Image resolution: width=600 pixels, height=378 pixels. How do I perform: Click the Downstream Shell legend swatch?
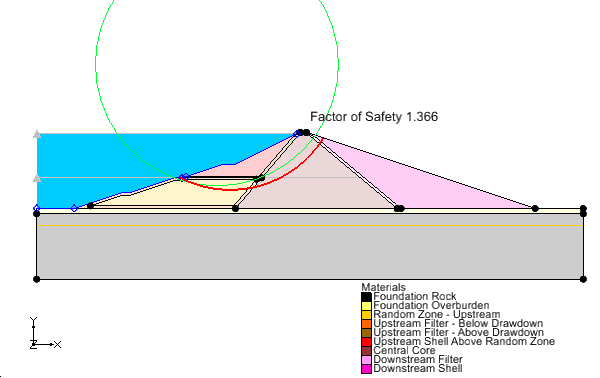pos(367,369)
